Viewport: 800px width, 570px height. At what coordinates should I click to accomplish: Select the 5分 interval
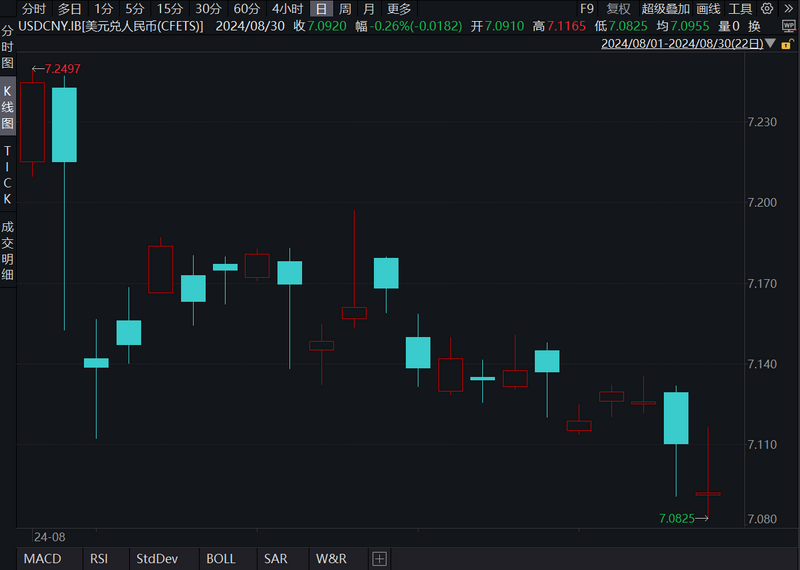[x=135, y=9]
